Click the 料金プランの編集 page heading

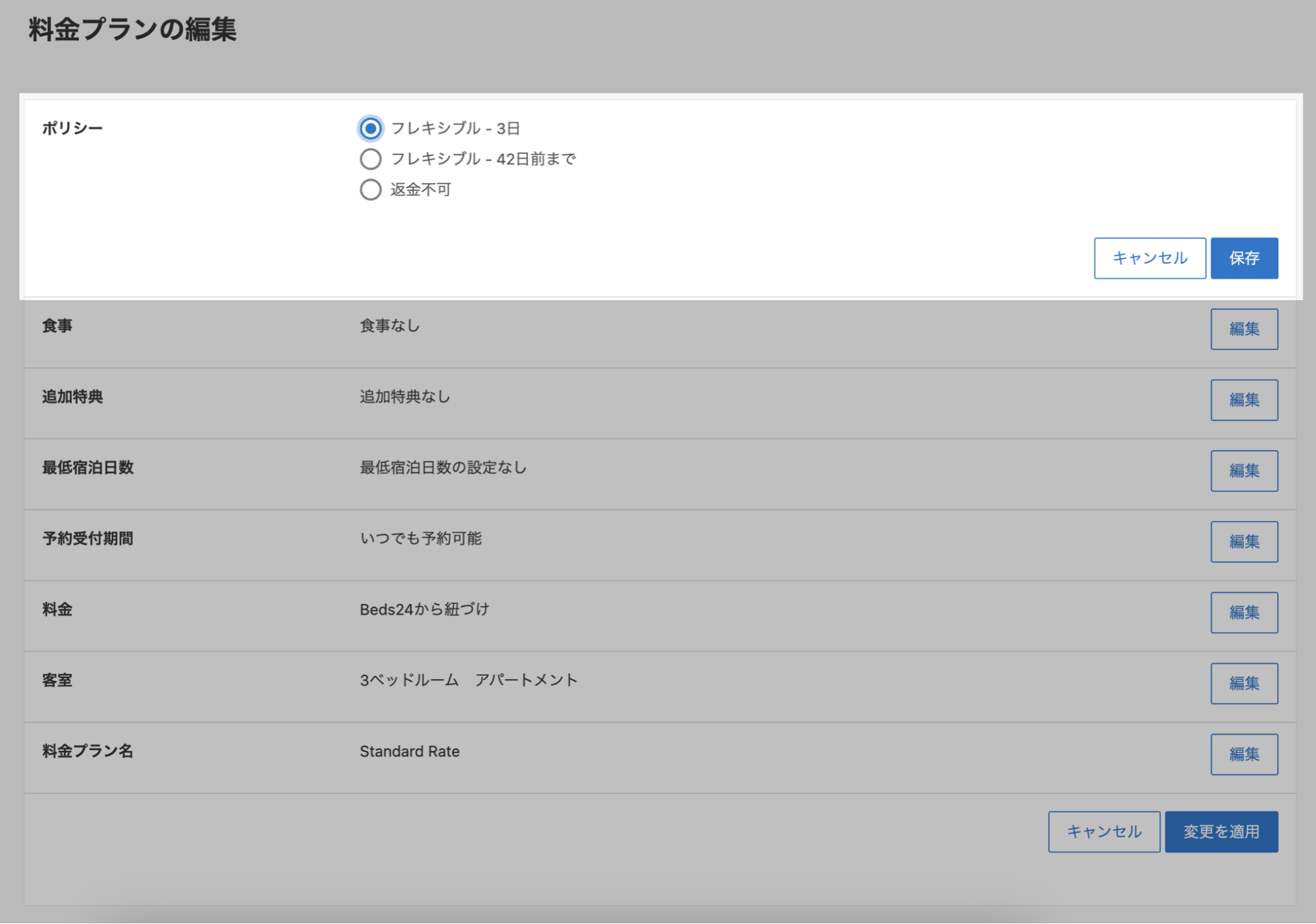132,30
